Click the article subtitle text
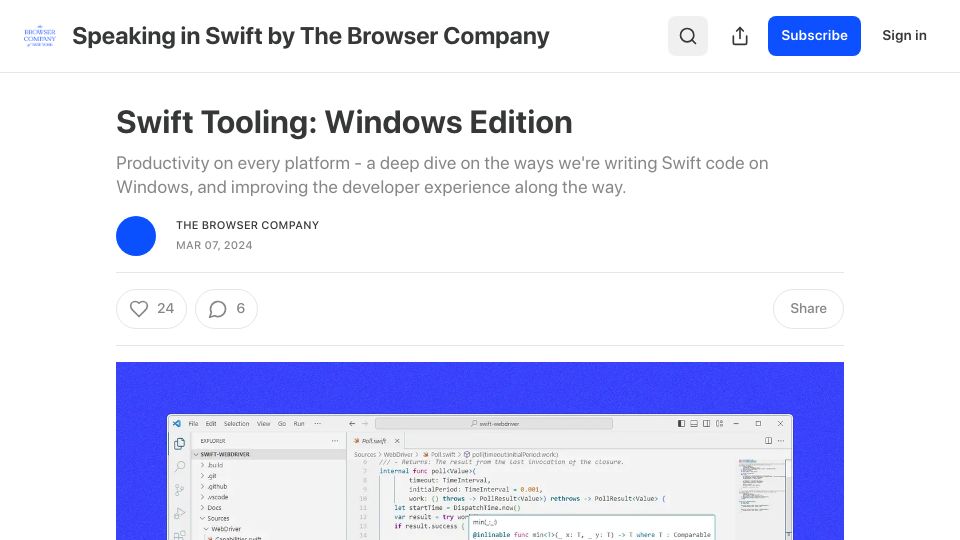The height and width of the screenshot is (540, 960). [442, 175]
